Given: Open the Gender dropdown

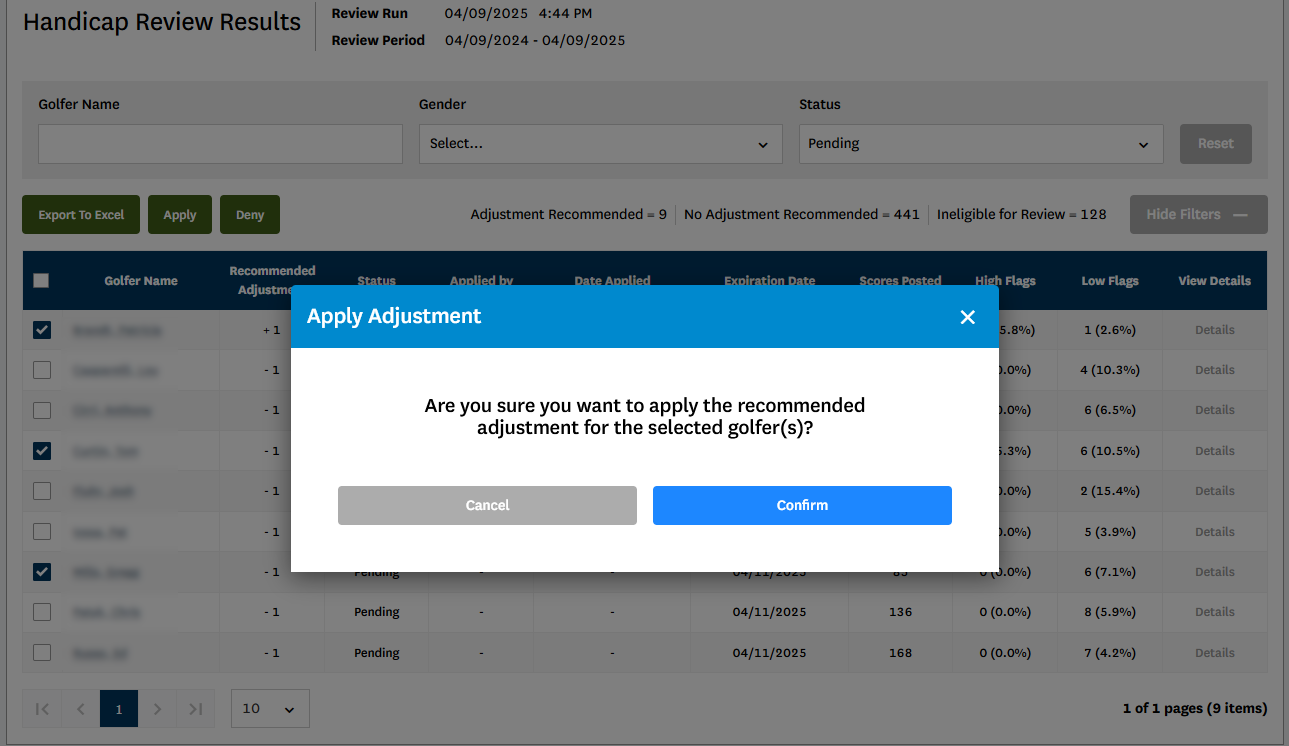Looking at the screenshot, I should [600, 144].
